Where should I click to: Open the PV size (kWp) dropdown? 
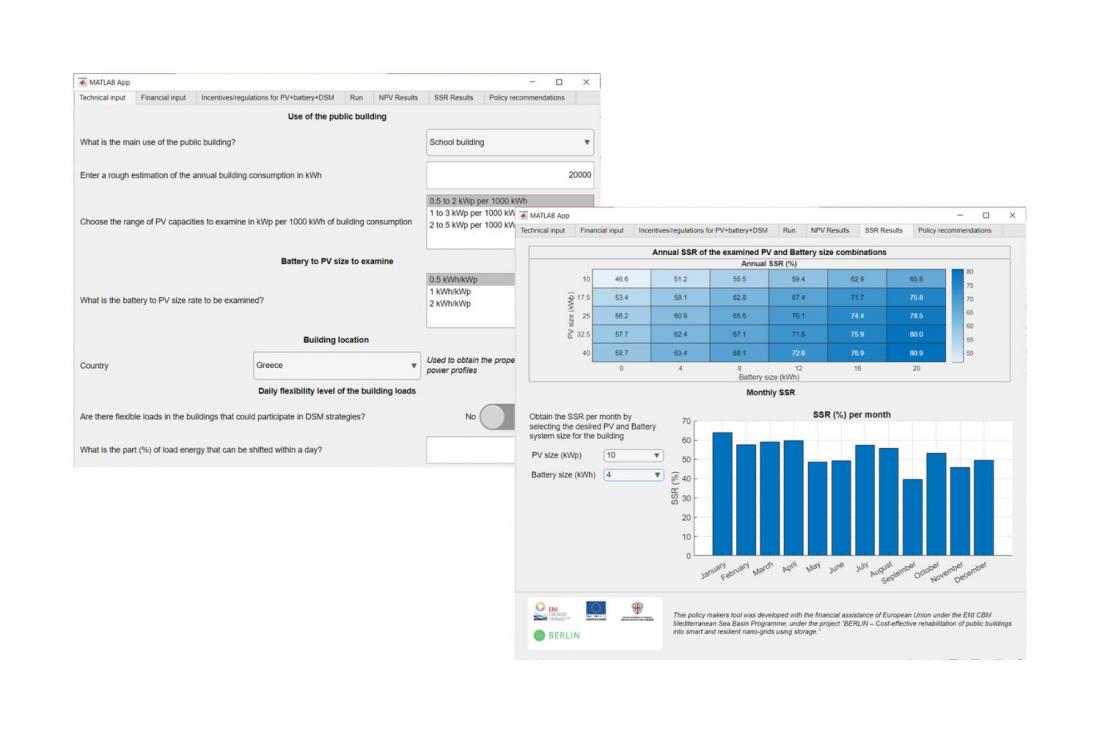click(633, 455)
